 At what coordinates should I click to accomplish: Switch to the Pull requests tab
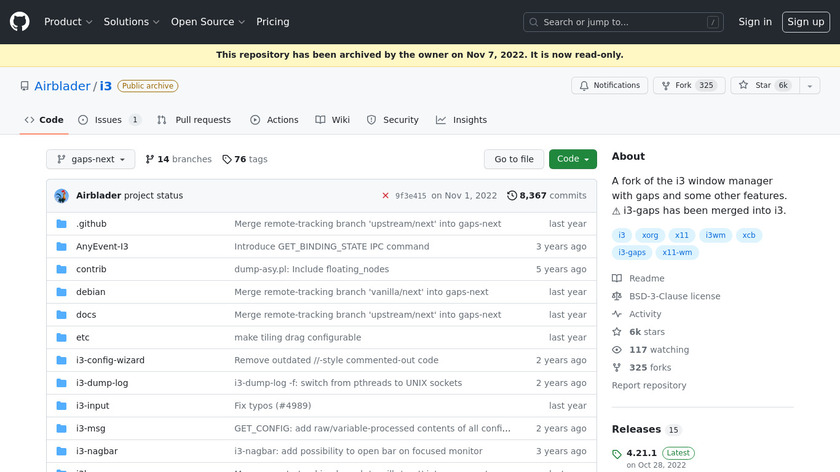coord(194,120)
